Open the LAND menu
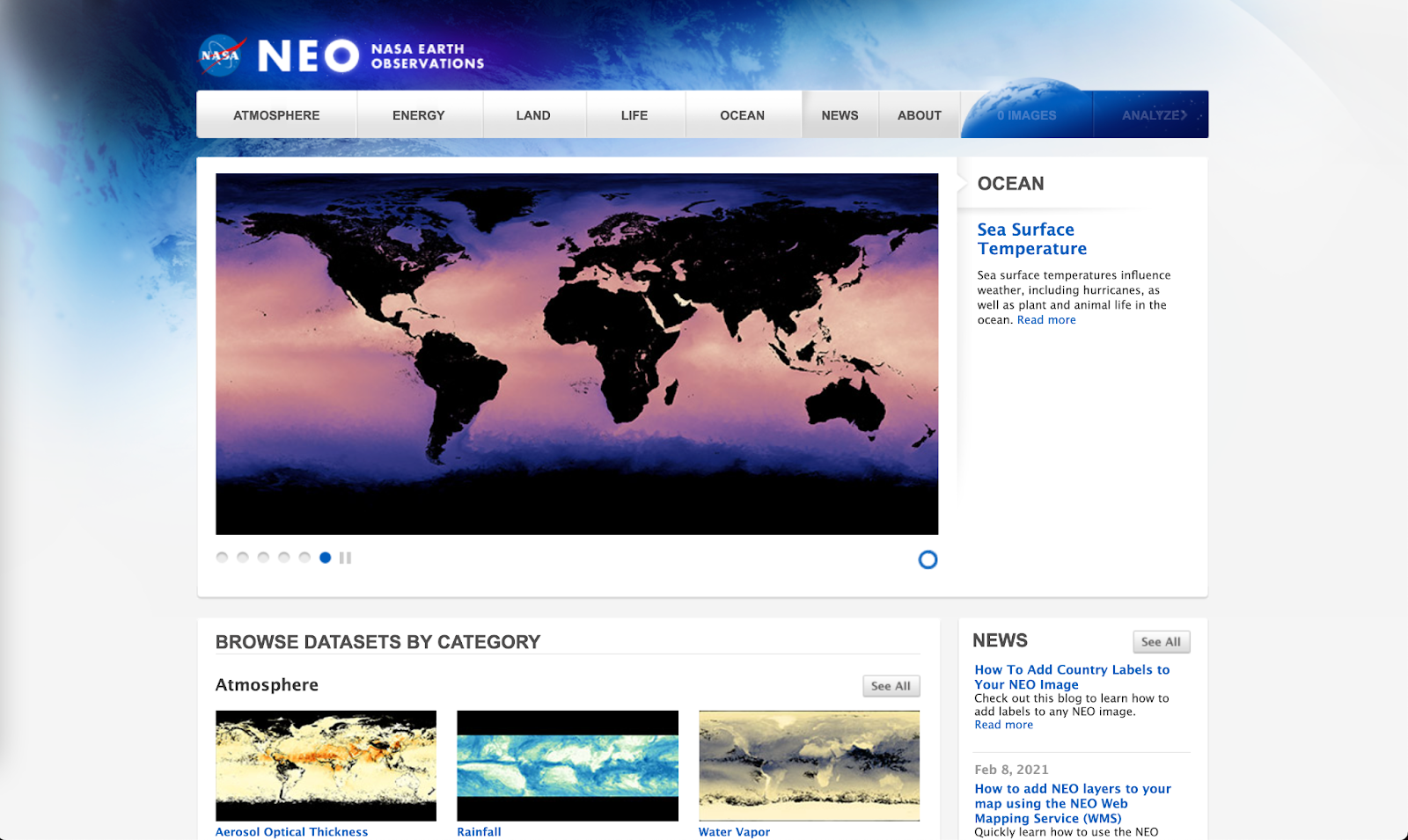 [x=533, y=115]
